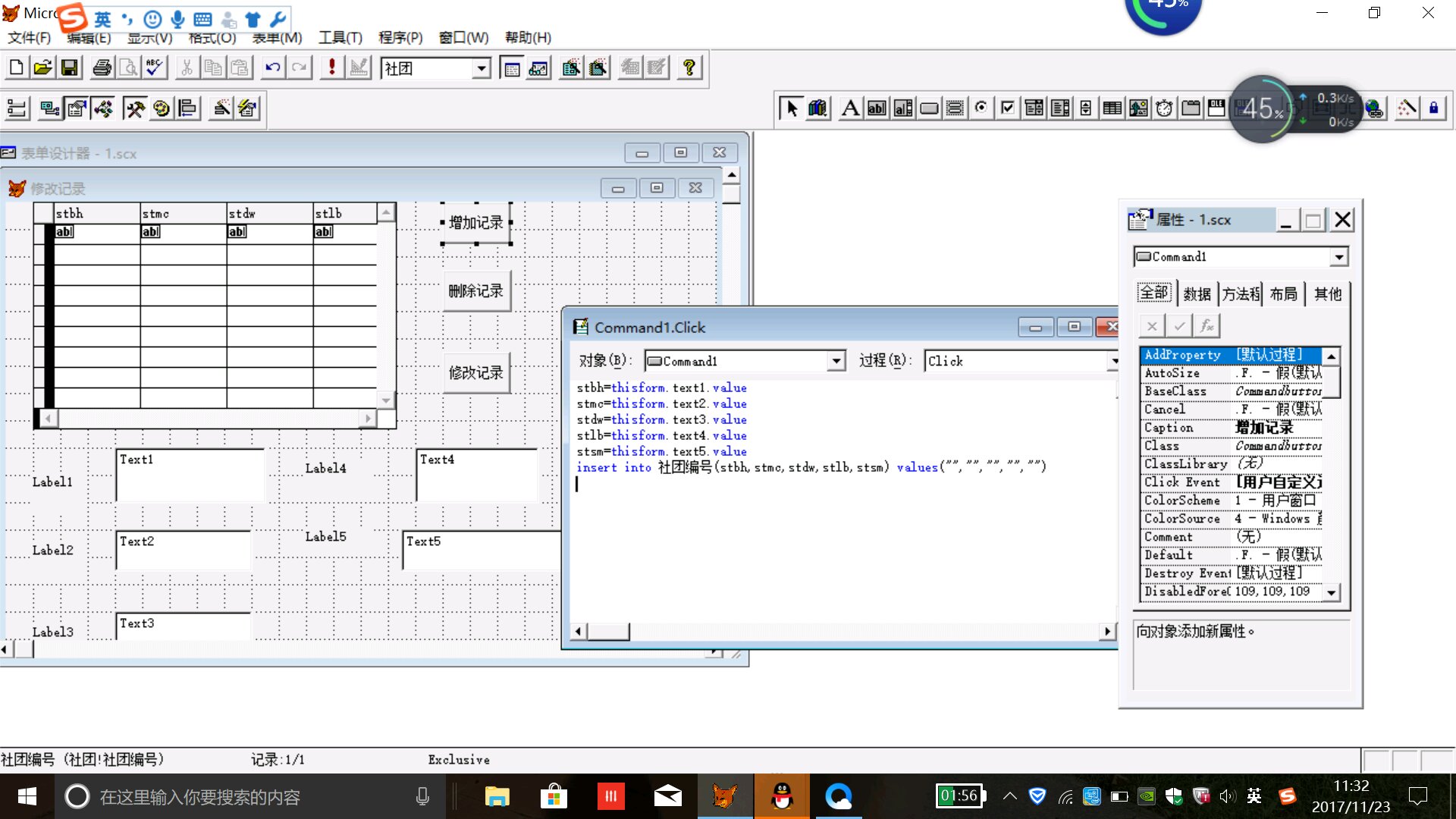Click the 修改记录 button on the form
The image size is (1456, 819).
click(x=476, y=373)
